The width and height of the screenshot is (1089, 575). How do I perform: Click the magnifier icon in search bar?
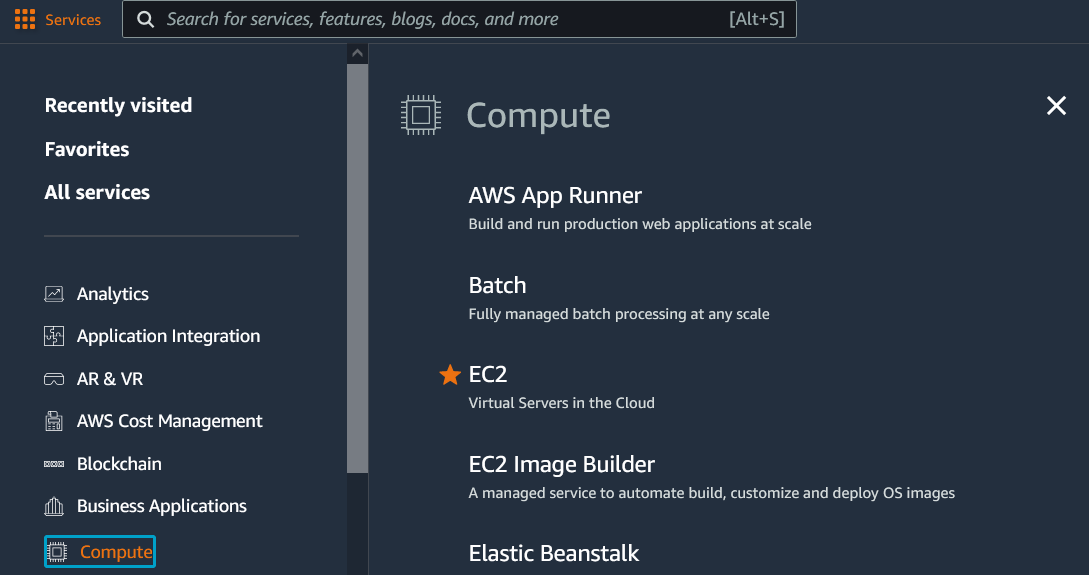145,19
